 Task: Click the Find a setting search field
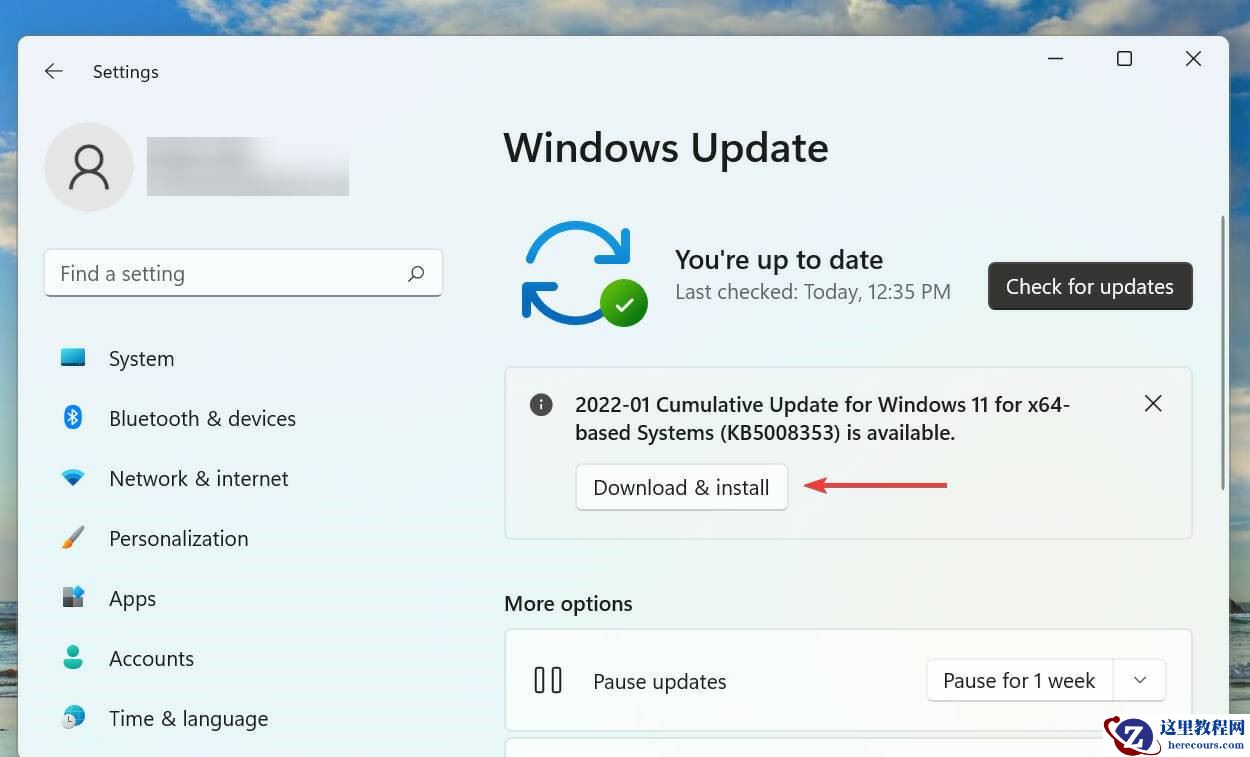pos(243,272)
